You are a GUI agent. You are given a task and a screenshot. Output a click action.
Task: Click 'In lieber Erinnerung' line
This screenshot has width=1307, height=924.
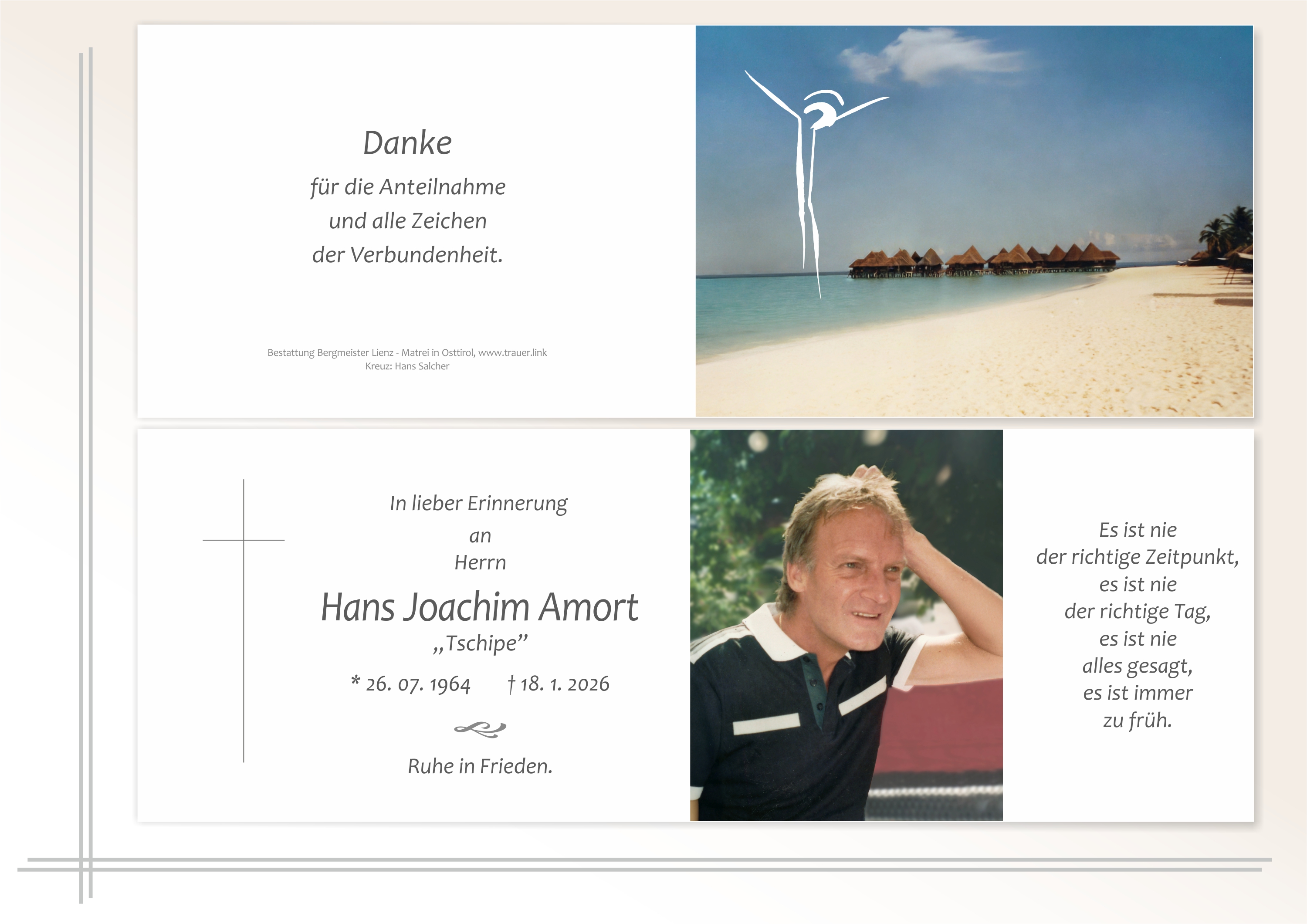[479, 504]
